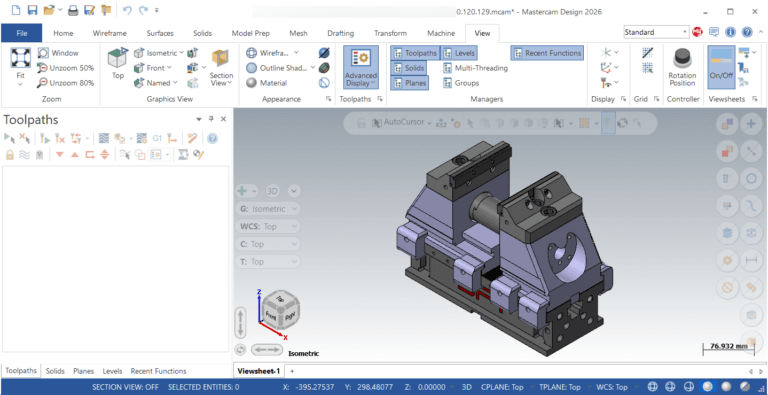Image resolution: width=768 pixels, height=395 pixels.
Task: Toggle Viewsheets On/Off
Action: (x=721, y=67)
